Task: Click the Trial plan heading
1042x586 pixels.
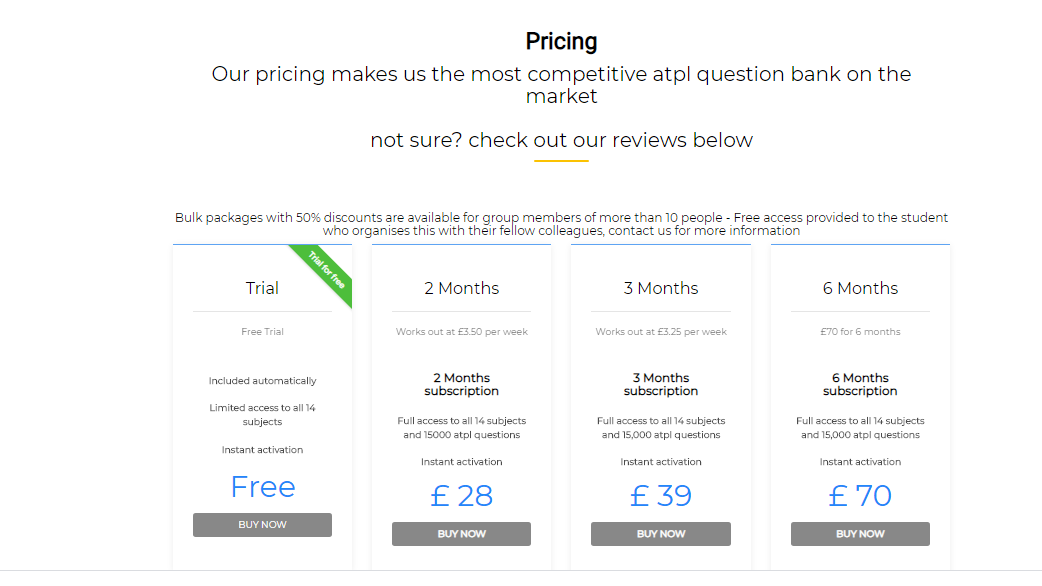Action: click(x=262, y=288)
